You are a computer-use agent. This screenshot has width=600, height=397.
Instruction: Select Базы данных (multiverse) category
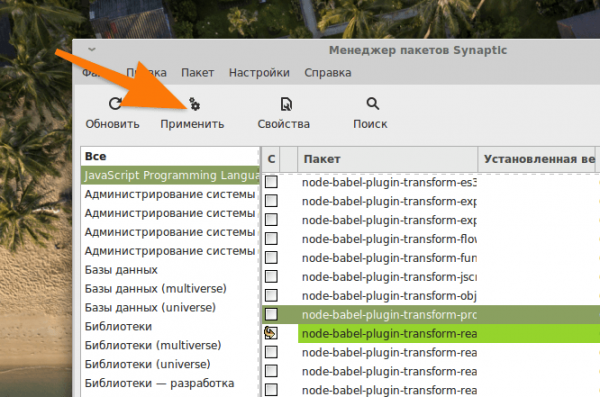170,289
